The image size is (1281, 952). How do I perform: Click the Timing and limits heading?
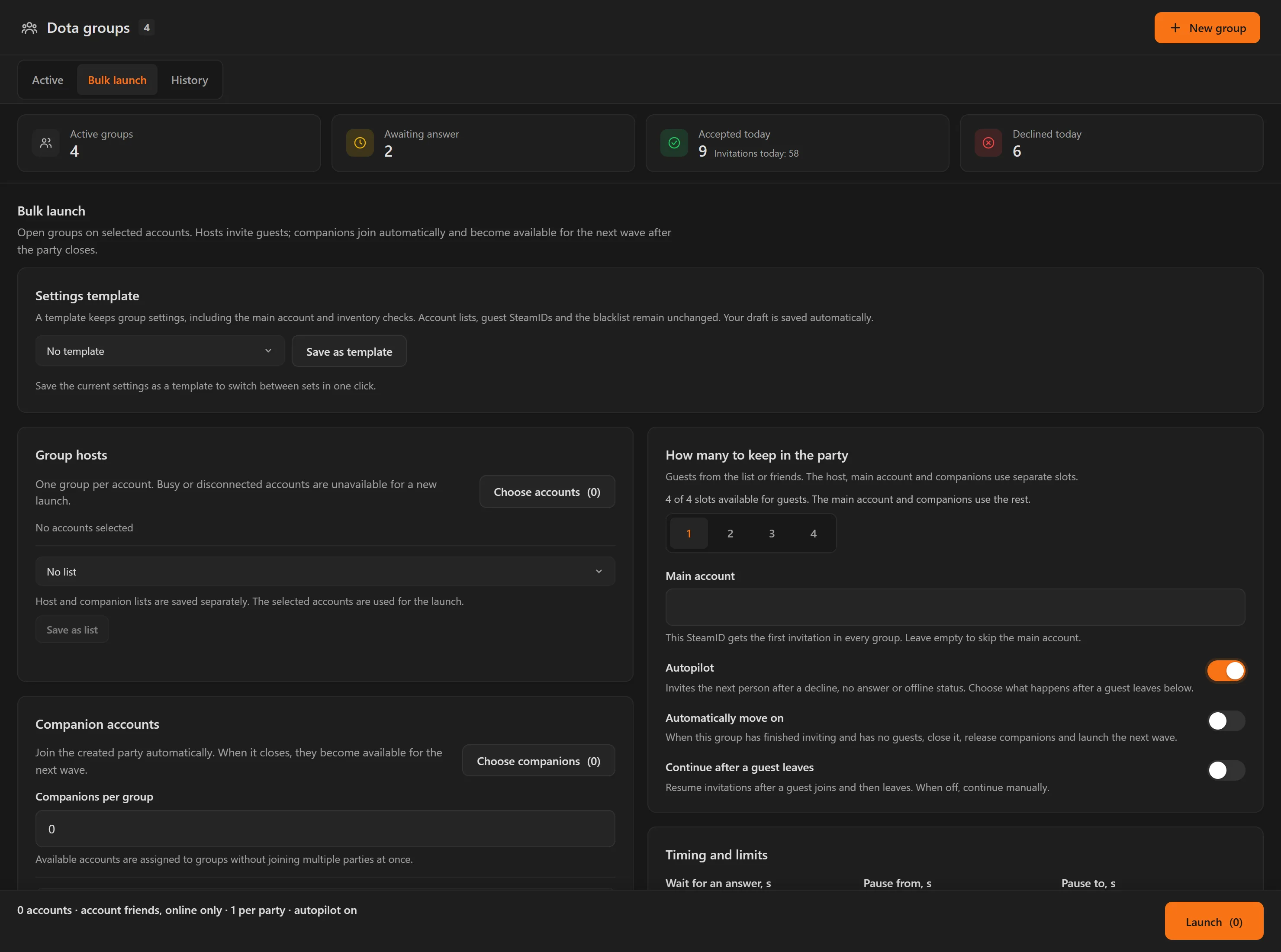716,855
